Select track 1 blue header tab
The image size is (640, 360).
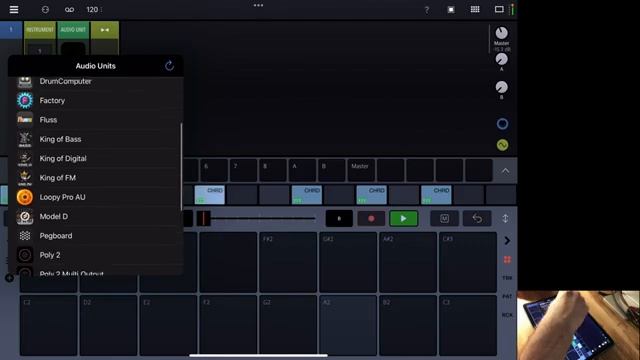pyautogui.click(x=11, y=30)
